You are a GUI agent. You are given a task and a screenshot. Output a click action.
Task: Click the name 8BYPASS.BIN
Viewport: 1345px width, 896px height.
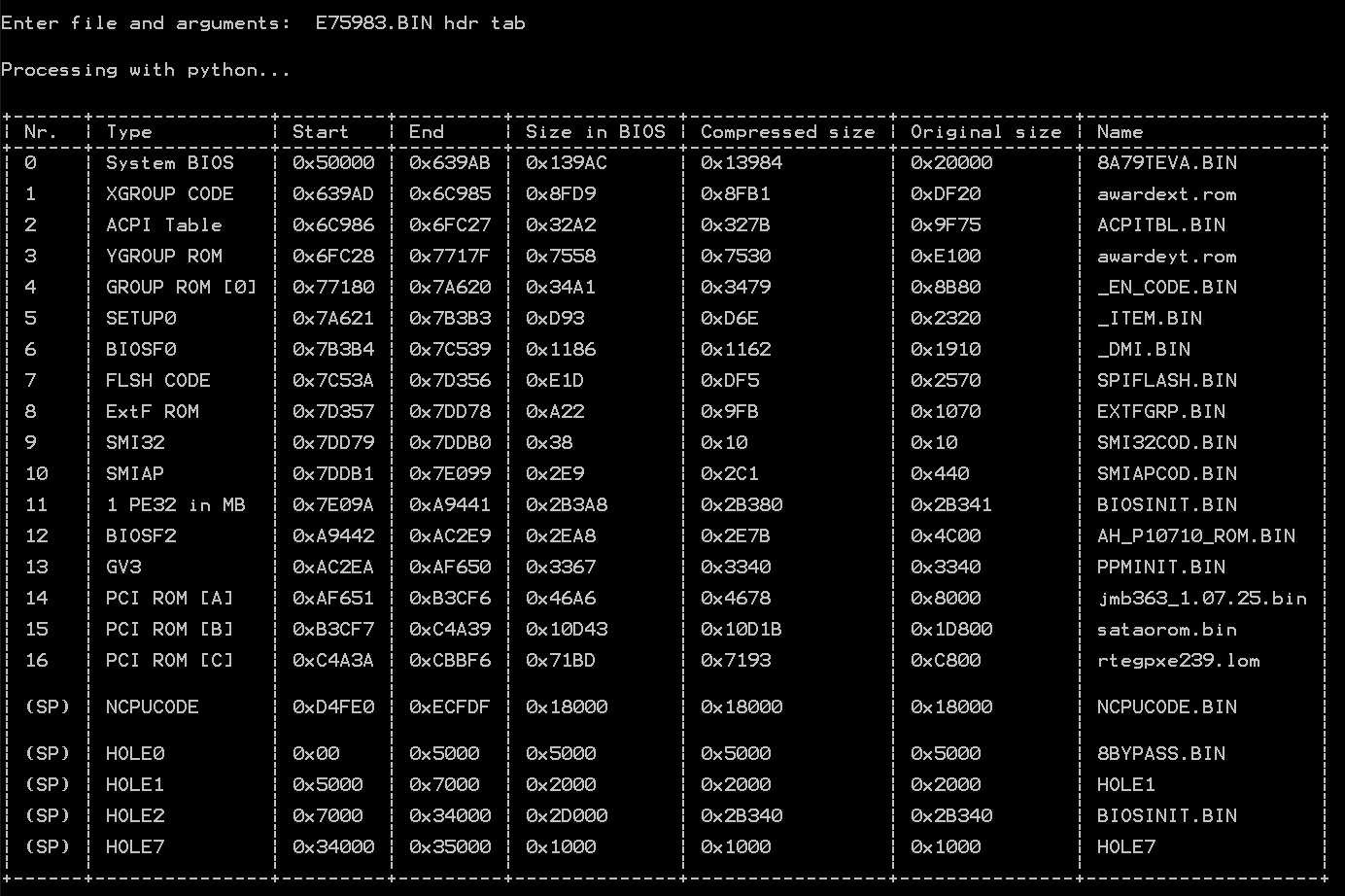point(1161,754)
